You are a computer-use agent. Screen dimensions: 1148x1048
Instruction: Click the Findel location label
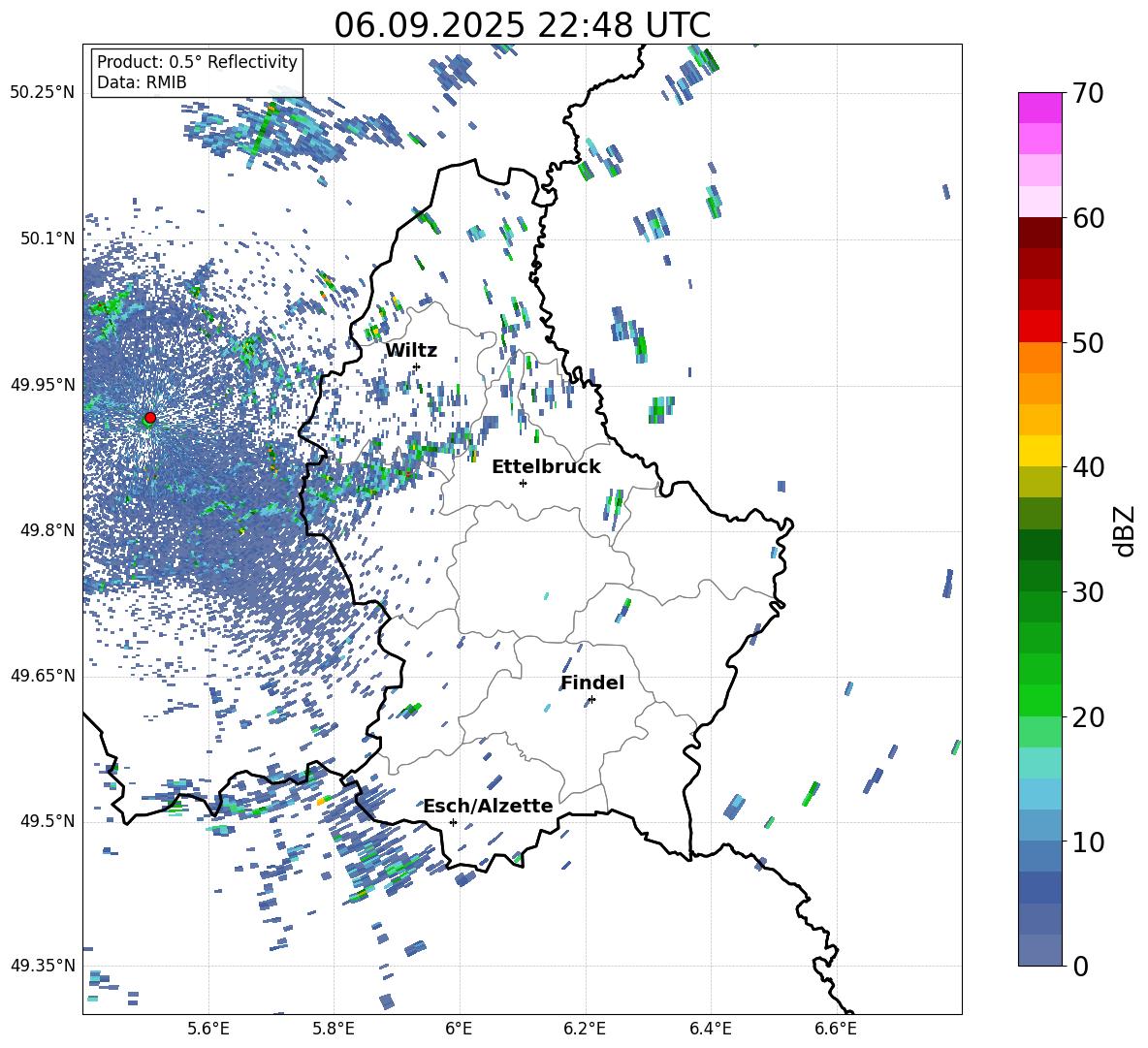592,683
